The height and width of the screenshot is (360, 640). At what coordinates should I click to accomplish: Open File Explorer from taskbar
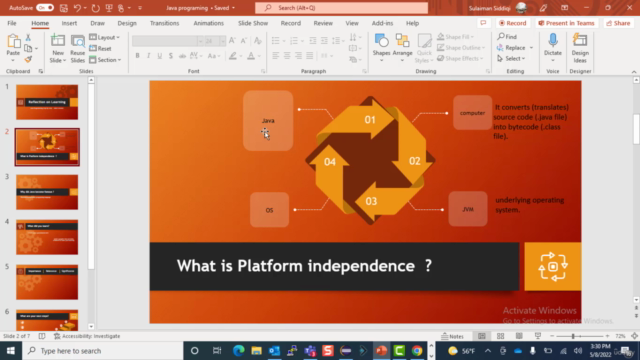pyautogui.click(x=256, y=351)
